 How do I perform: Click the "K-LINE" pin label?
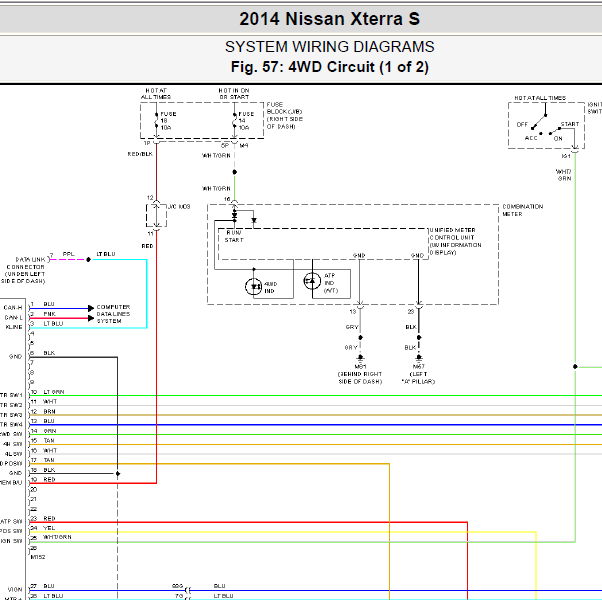(14, 327)
